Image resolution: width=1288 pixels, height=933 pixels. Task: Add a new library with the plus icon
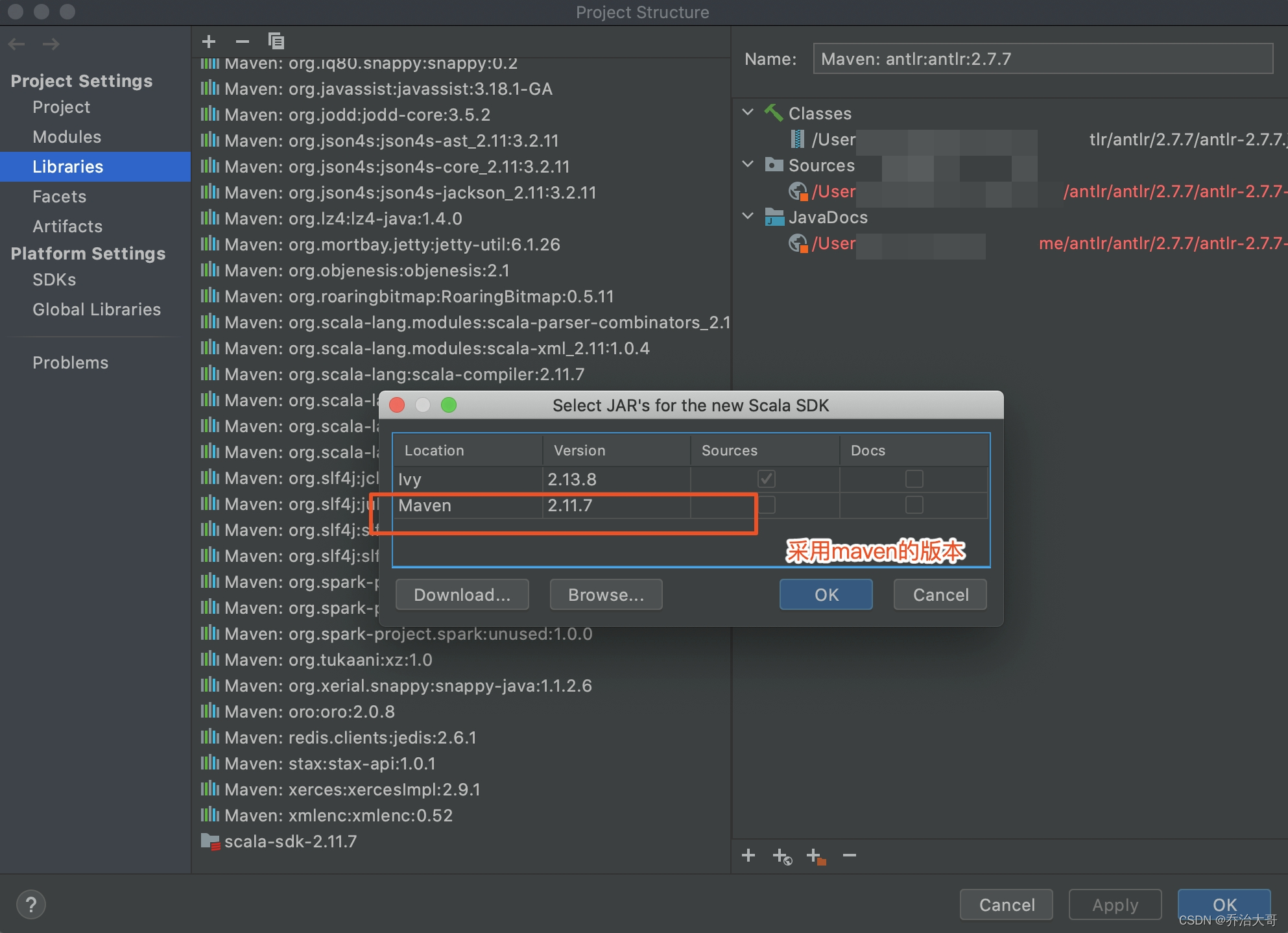(209, 41)
